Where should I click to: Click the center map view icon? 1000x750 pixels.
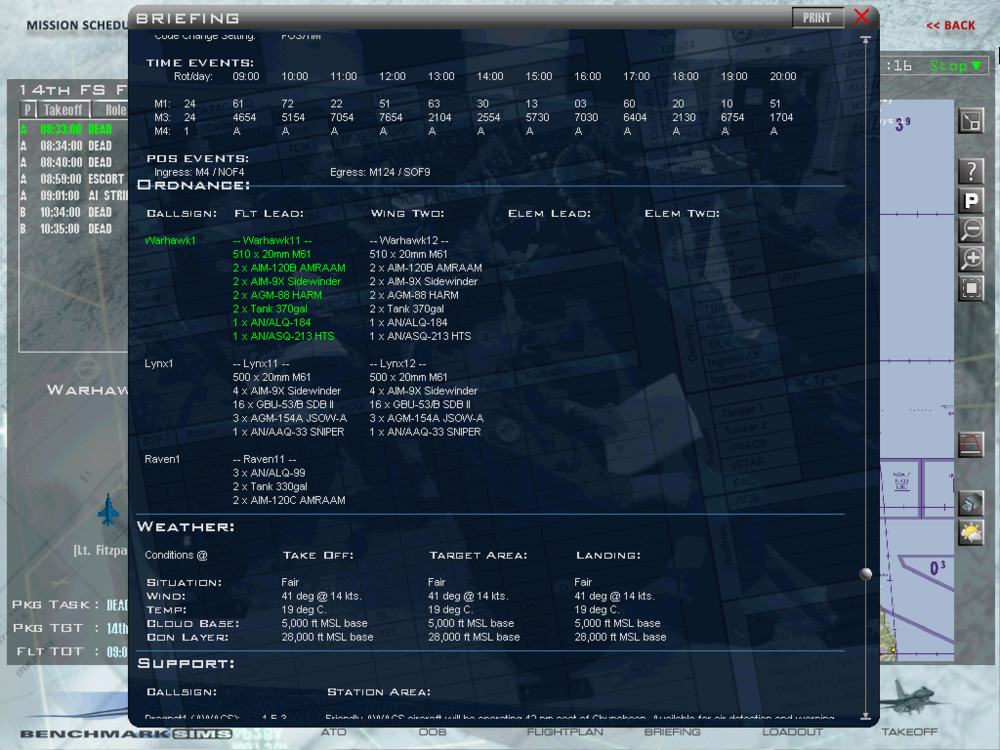(970, 288)
